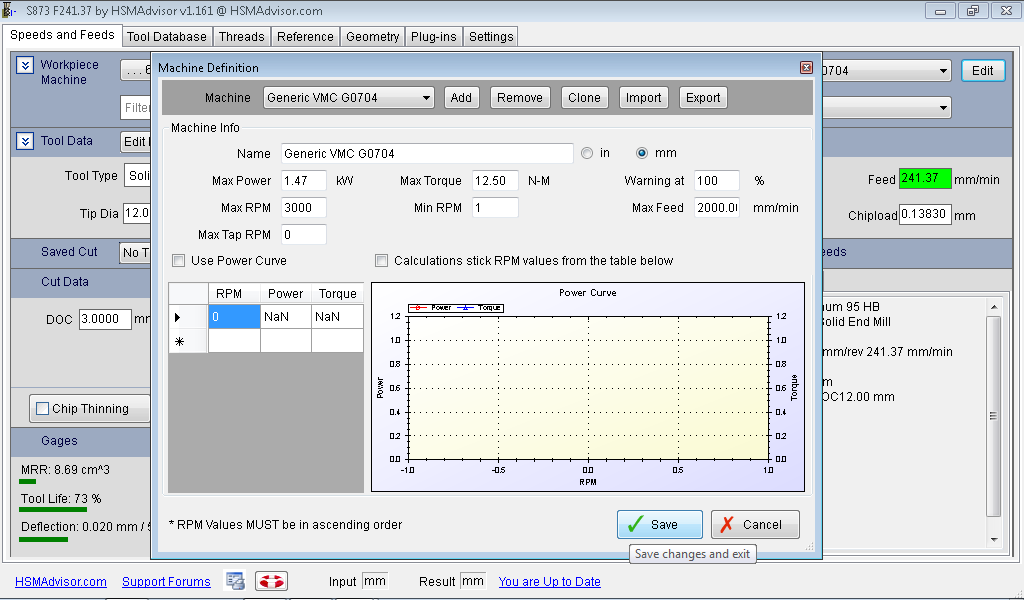Check Calculations stick RPM values option
This screenshot has width=1024, height=600.
(x=381, y=261)
